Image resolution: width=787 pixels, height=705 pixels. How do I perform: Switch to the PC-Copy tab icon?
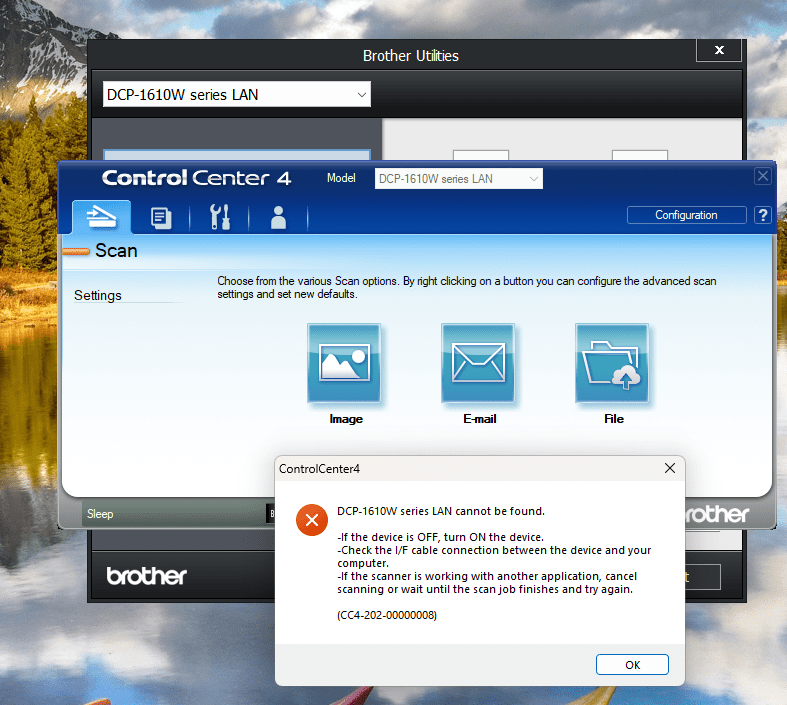[161, 218]
